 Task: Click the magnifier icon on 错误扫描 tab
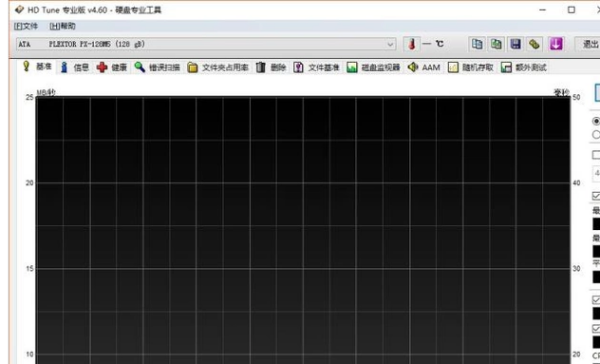point(139,67)
